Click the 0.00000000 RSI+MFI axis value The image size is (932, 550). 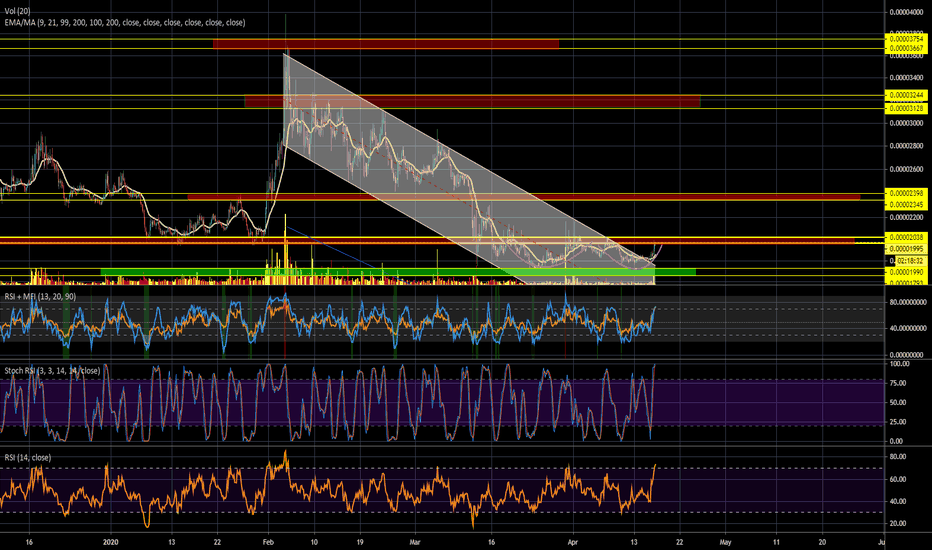click(907, 355)
